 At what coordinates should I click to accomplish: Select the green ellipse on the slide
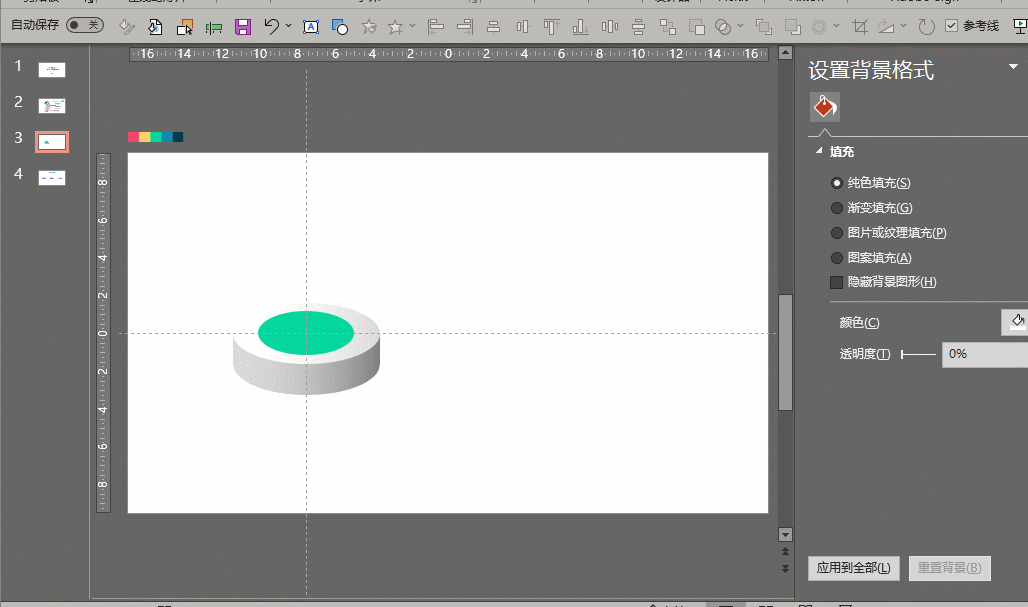click(x=306, y=333)
